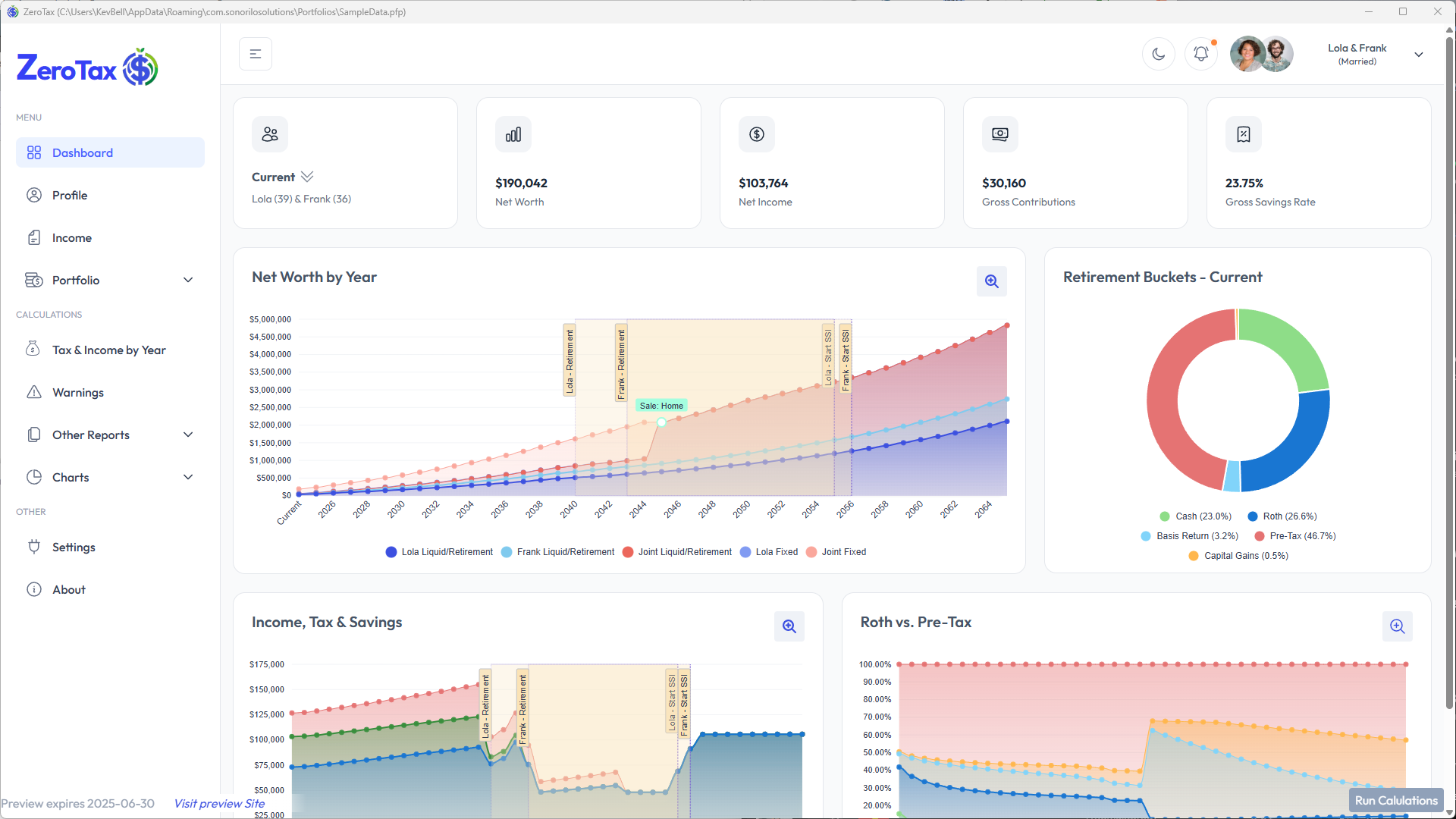This screenshot has height=819, width=1456.
Task: Click the Run Calculations button
Action: click(1395, 800)
